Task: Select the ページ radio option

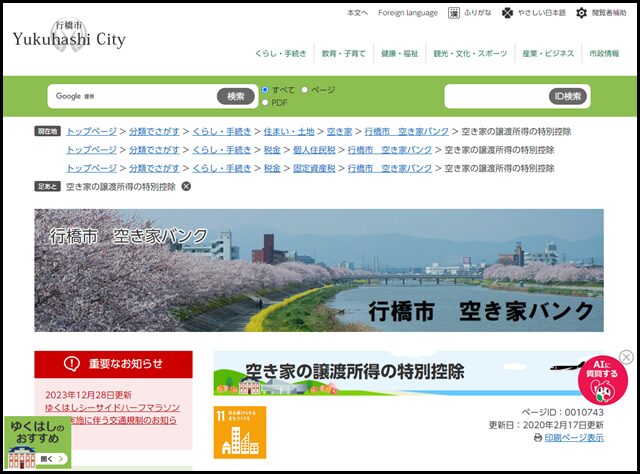Action: click(x=304, y=90)
